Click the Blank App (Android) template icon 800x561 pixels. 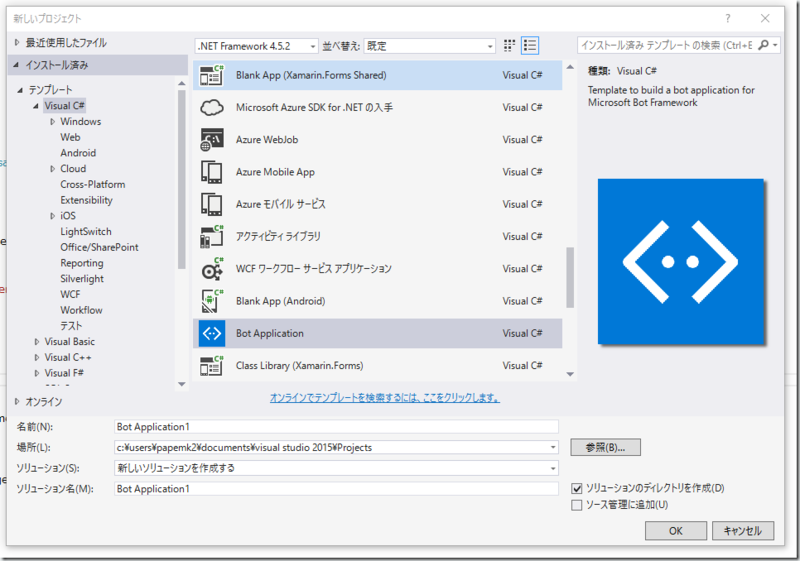[x=211, y=301]
